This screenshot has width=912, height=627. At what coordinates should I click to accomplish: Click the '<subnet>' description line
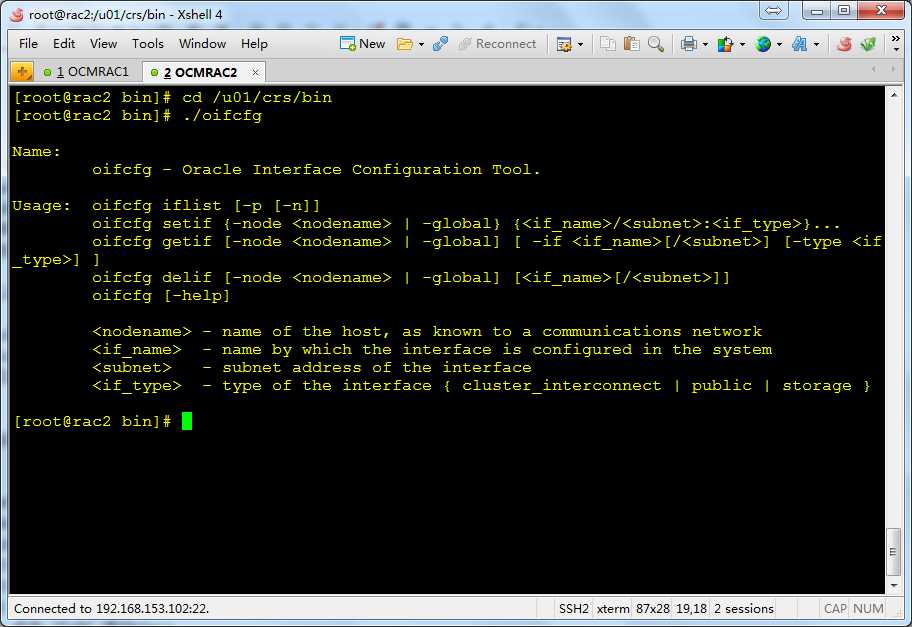click(312, 368)
